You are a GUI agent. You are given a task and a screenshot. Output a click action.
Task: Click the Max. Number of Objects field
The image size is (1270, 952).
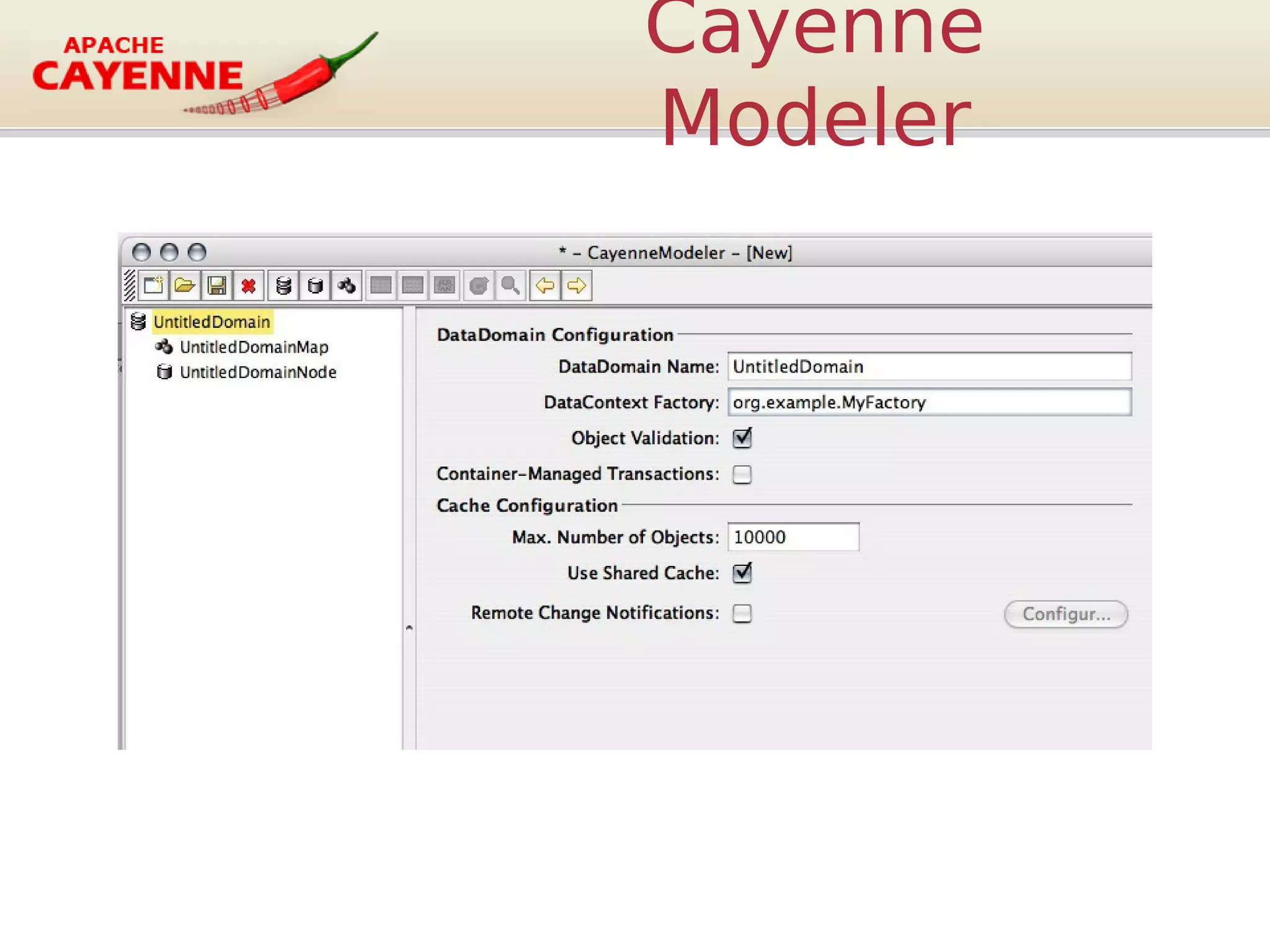tap(794, 537)
